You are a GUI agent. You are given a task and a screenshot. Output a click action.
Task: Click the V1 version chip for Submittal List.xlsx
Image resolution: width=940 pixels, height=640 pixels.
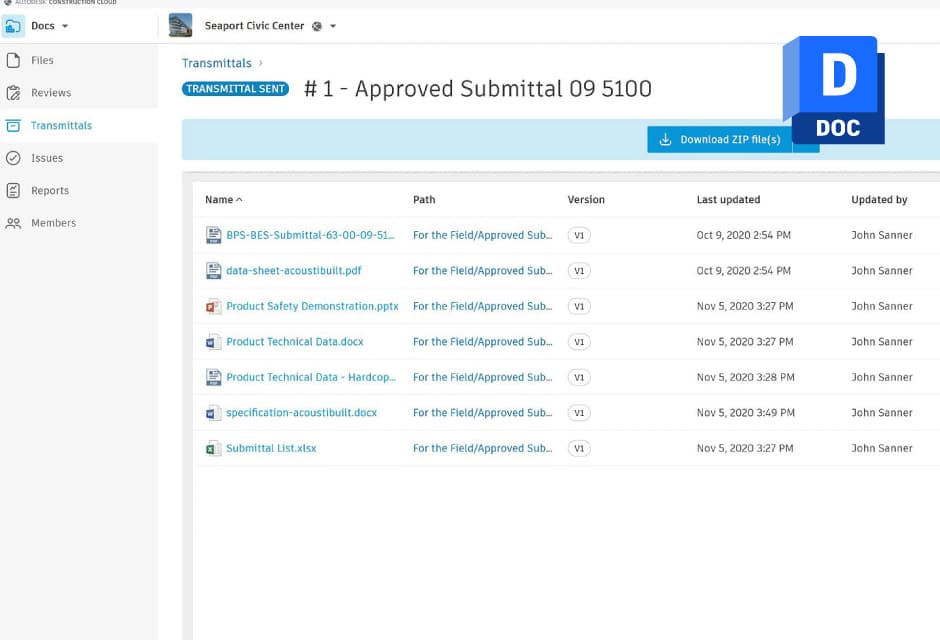click(x=579, y=448)
